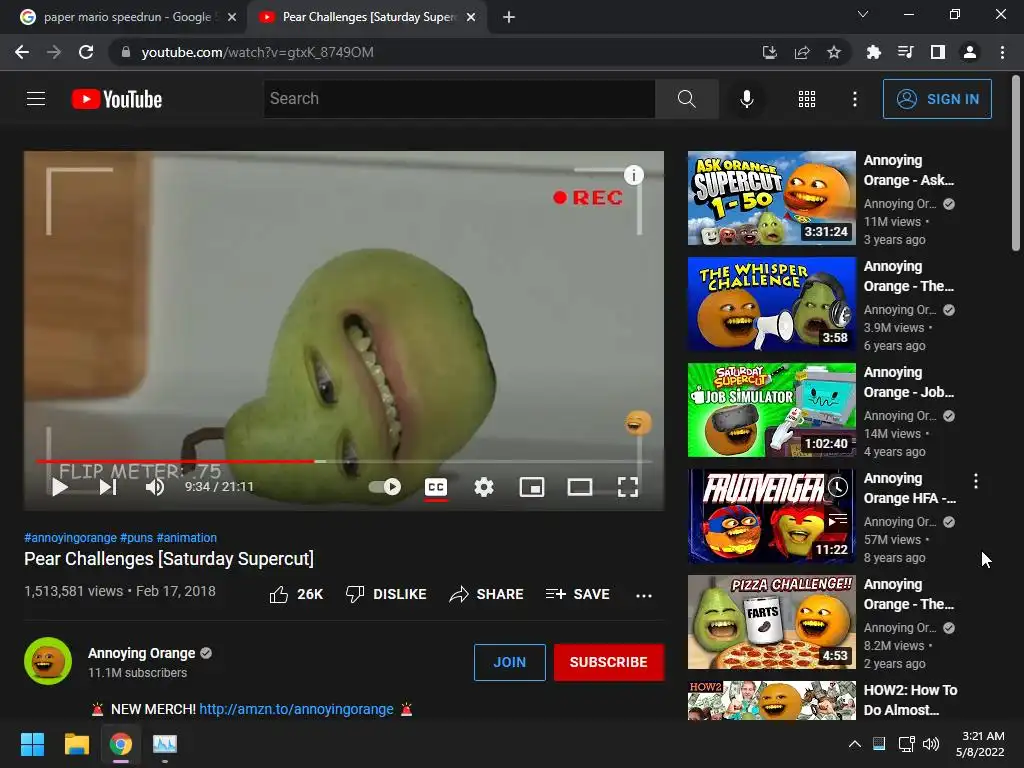The height and width of the screenshot is (768, 1024).
Task: Open Annoying Orange channel avatar
Action: [48, 661]
